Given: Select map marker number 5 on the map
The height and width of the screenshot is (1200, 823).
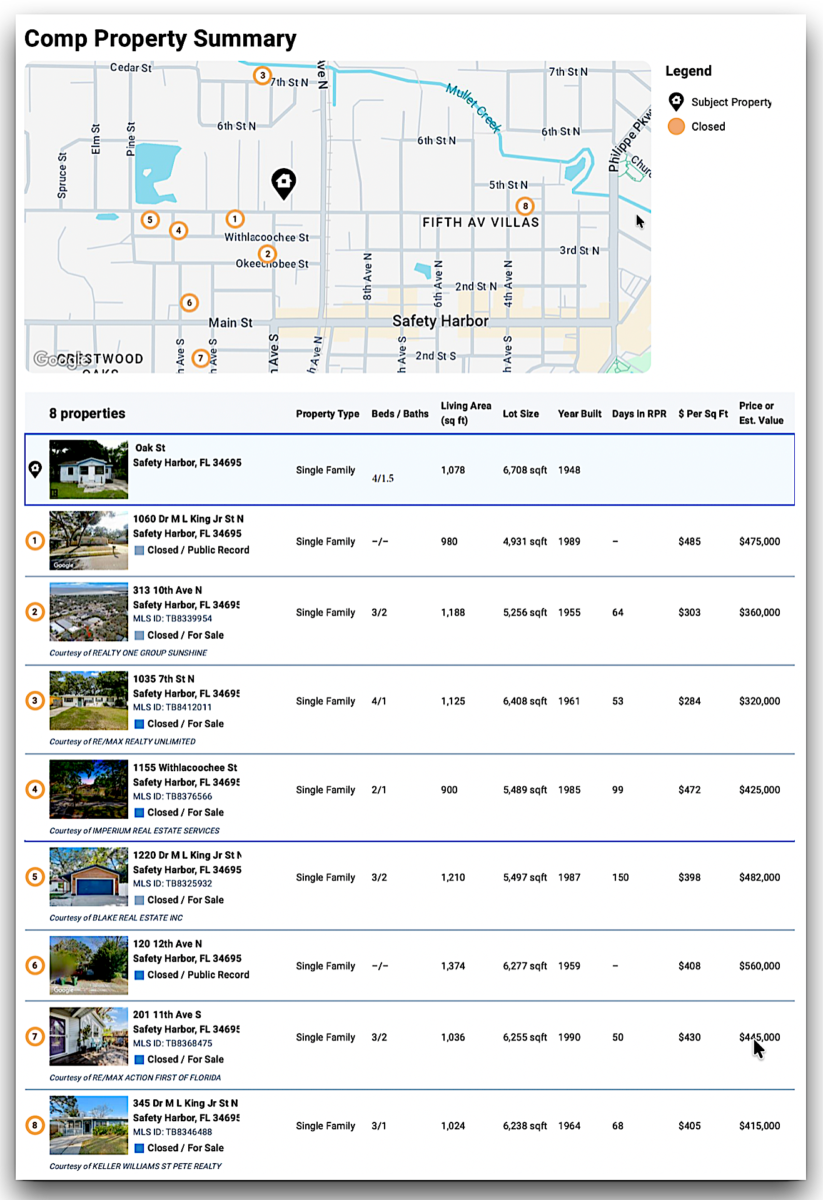Looking at the screenshot, I should click(x=149, y=220).
